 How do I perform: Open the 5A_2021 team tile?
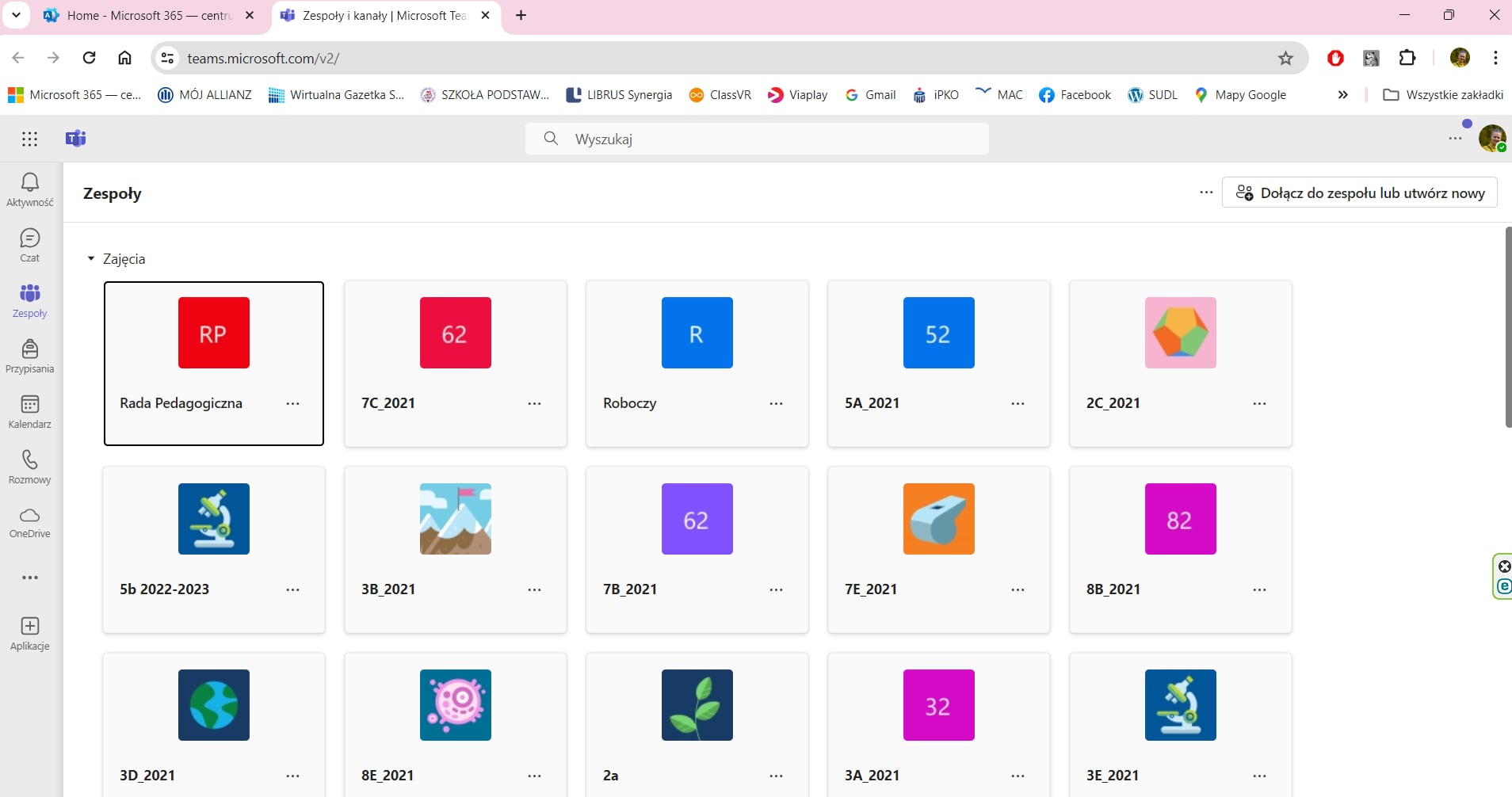pyautogui.click(x=938, y=363)
